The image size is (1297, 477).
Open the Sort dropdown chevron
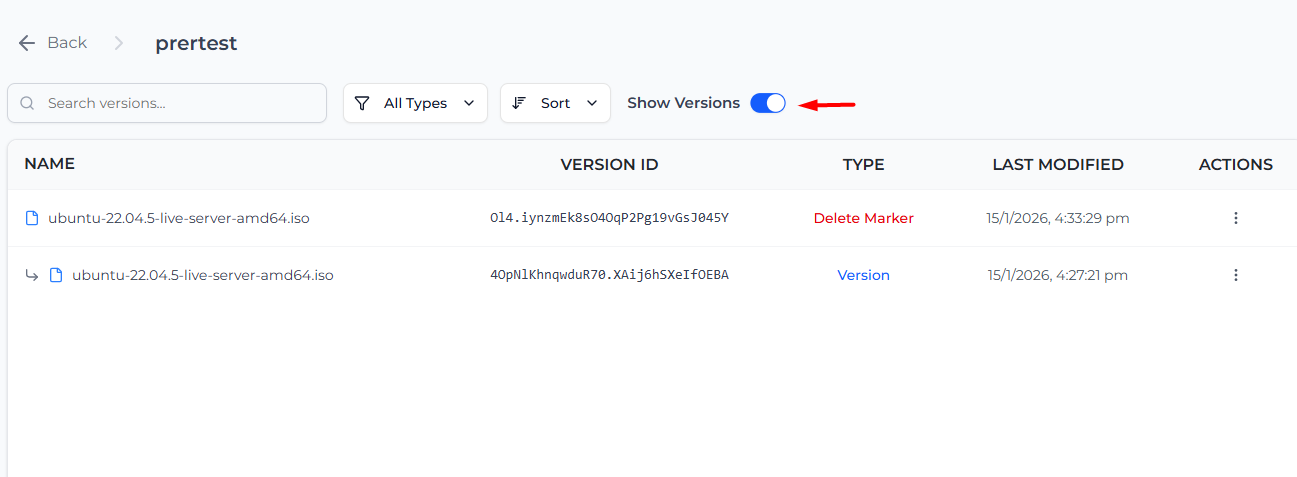(x=592, y=103)
